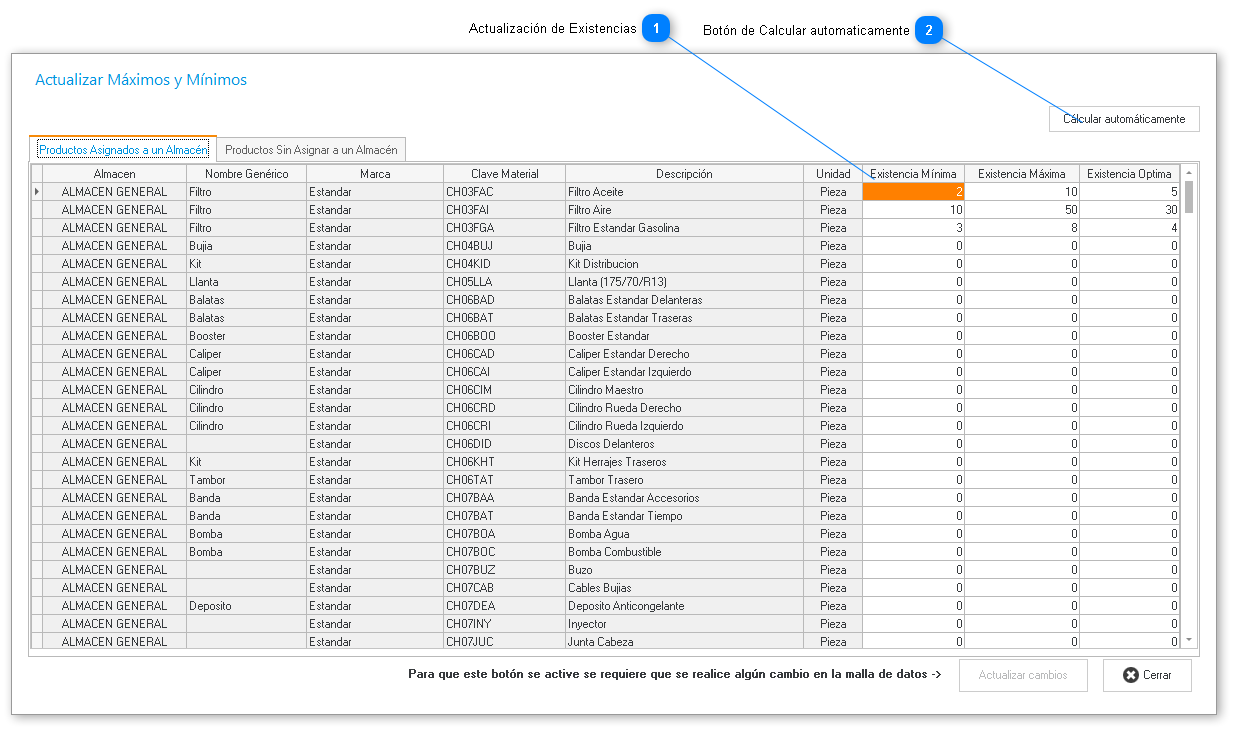
Task: Select the highlighted Existencia Mínima cell for Filtro Aceite
Action: click(x=913, y=192)
